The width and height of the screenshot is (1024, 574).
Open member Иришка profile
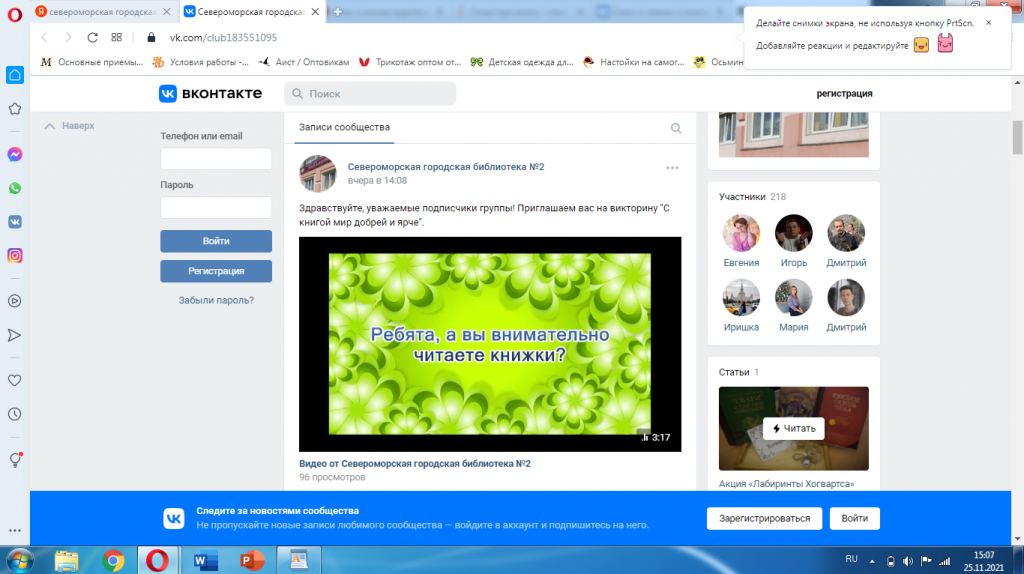pos(741,306)
